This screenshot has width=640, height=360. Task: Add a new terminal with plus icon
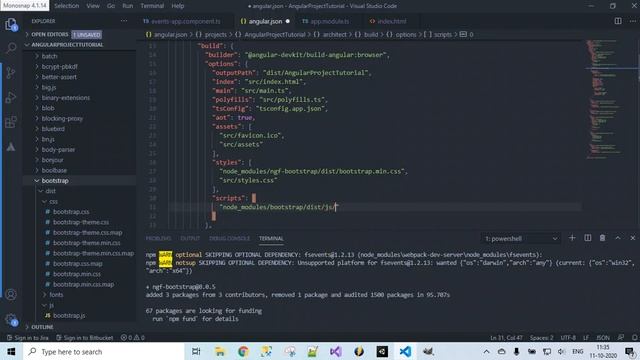click(x=572, y=238)
